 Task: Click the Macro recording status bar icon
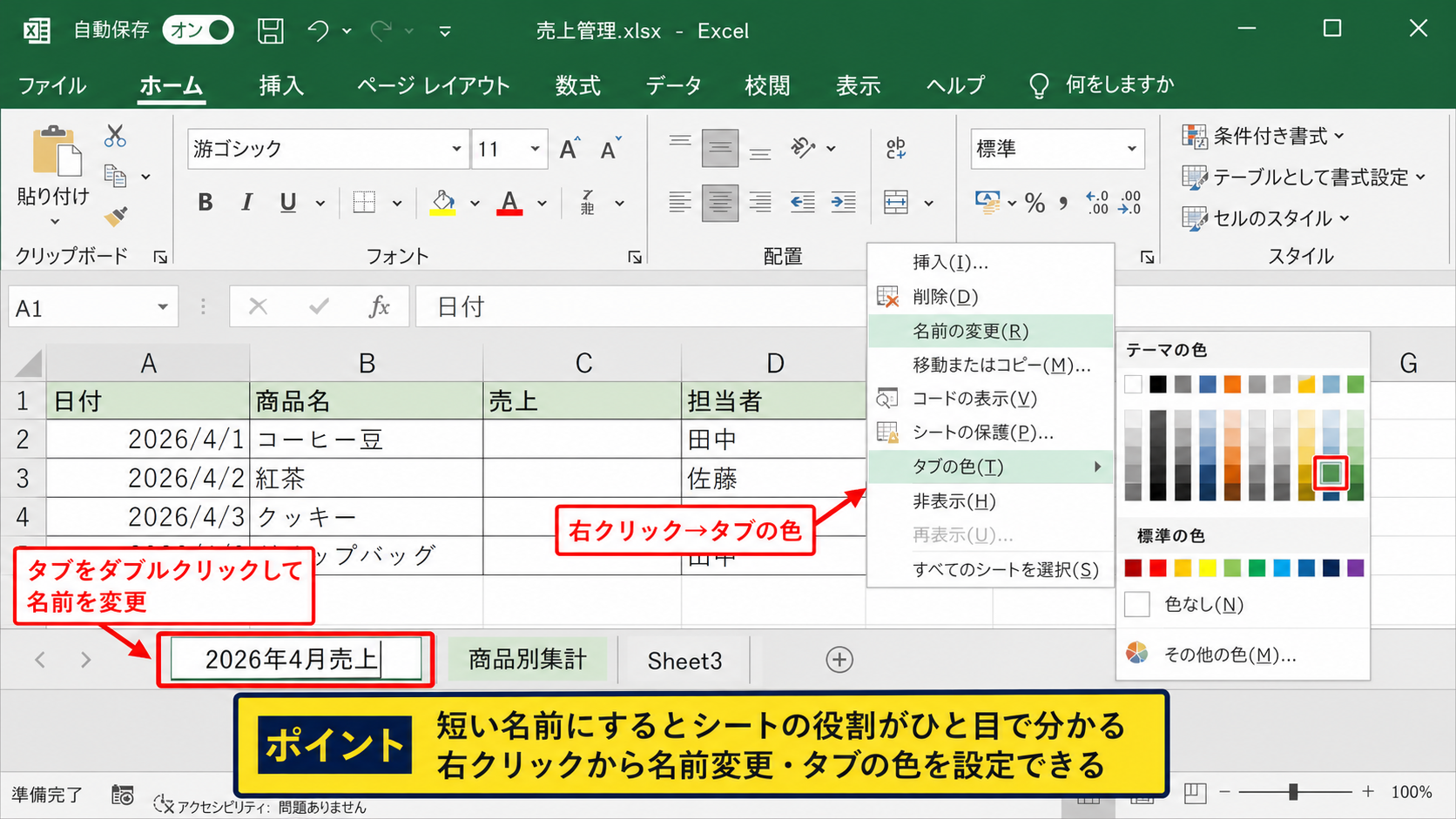[x=122, y=795]
